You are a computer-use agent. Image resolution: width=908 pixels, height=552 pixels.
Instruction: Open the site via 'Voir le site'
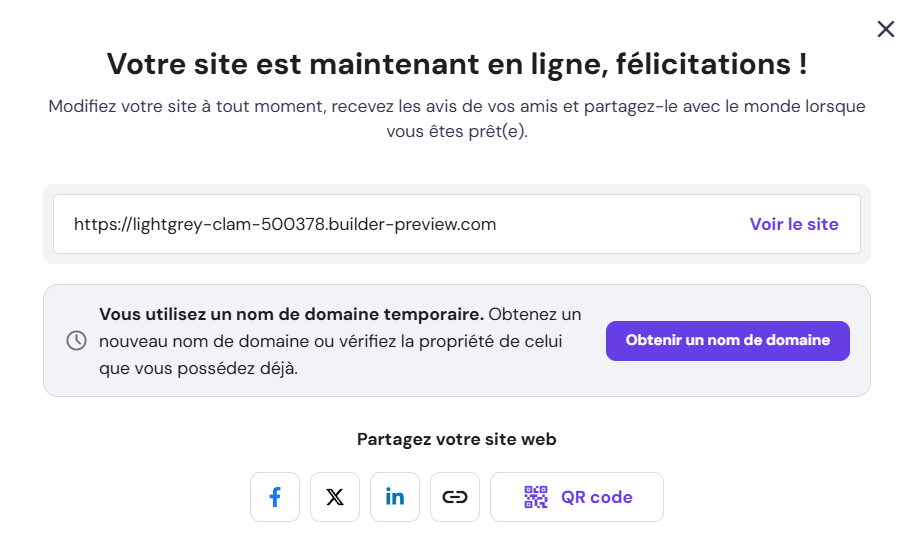tap(794, 224)
